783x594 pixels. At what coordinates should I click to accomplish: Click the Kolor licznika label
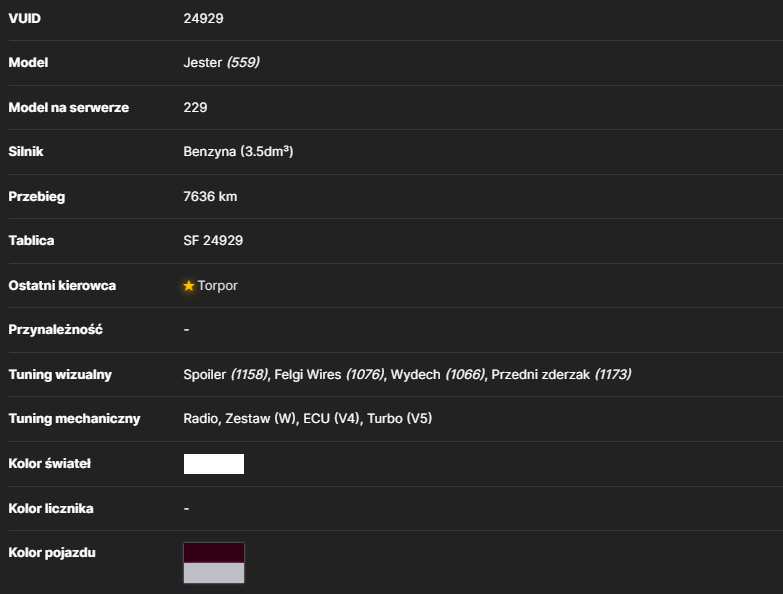click(51, 509)
